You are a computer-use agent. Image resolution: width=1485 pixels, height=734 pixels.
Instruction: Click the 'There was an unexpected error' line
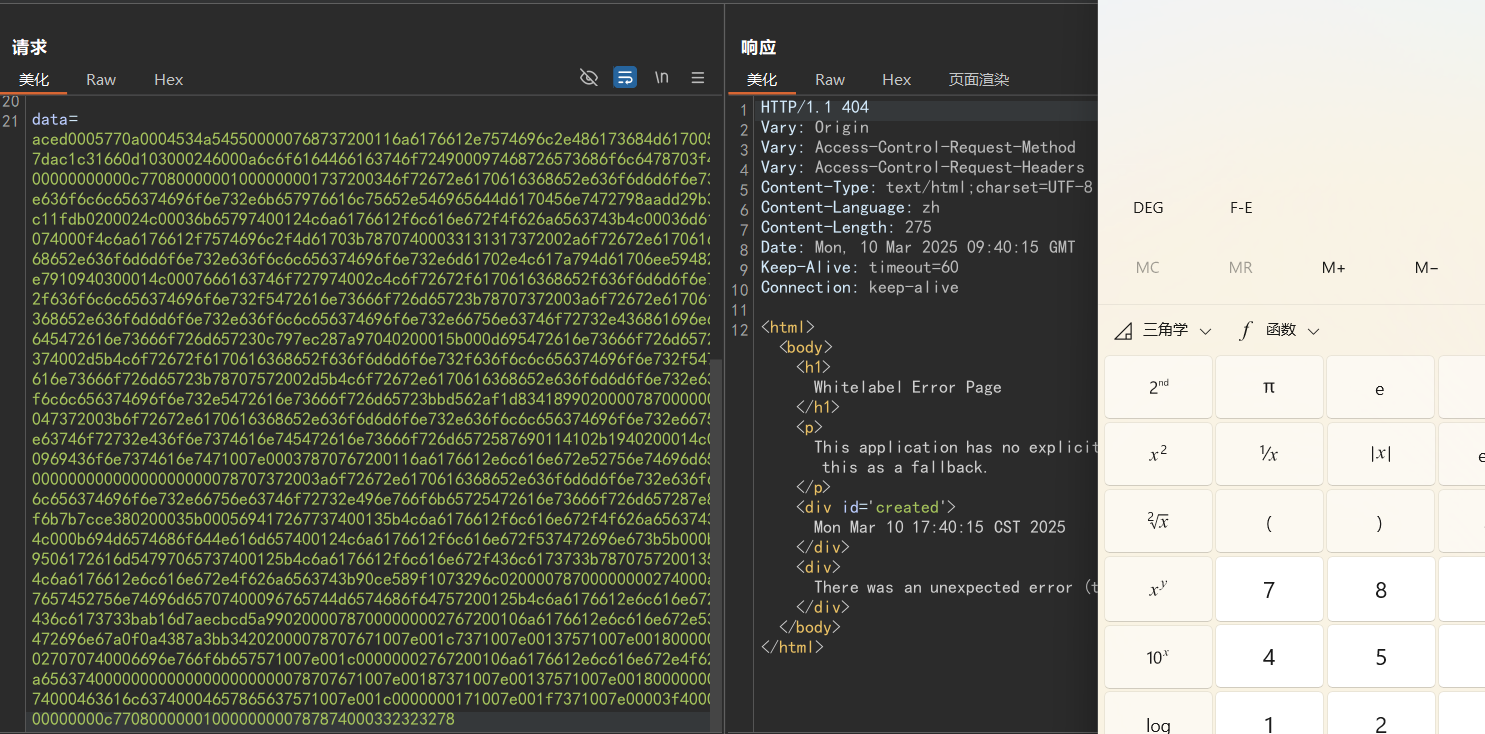955,587
